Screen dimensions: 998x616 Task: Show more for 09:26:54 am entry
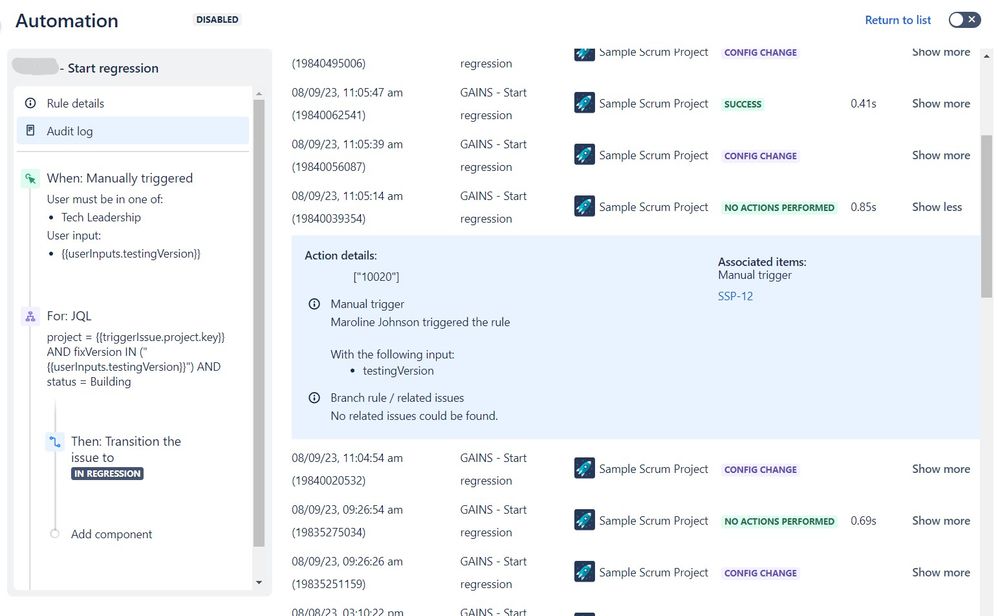click(x=941, y=521)
